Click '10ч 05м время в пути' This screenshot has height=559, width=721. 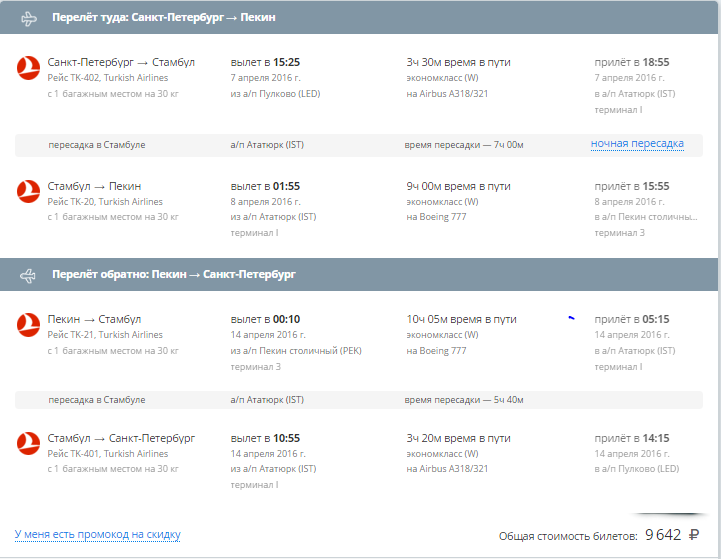point(461,319)
